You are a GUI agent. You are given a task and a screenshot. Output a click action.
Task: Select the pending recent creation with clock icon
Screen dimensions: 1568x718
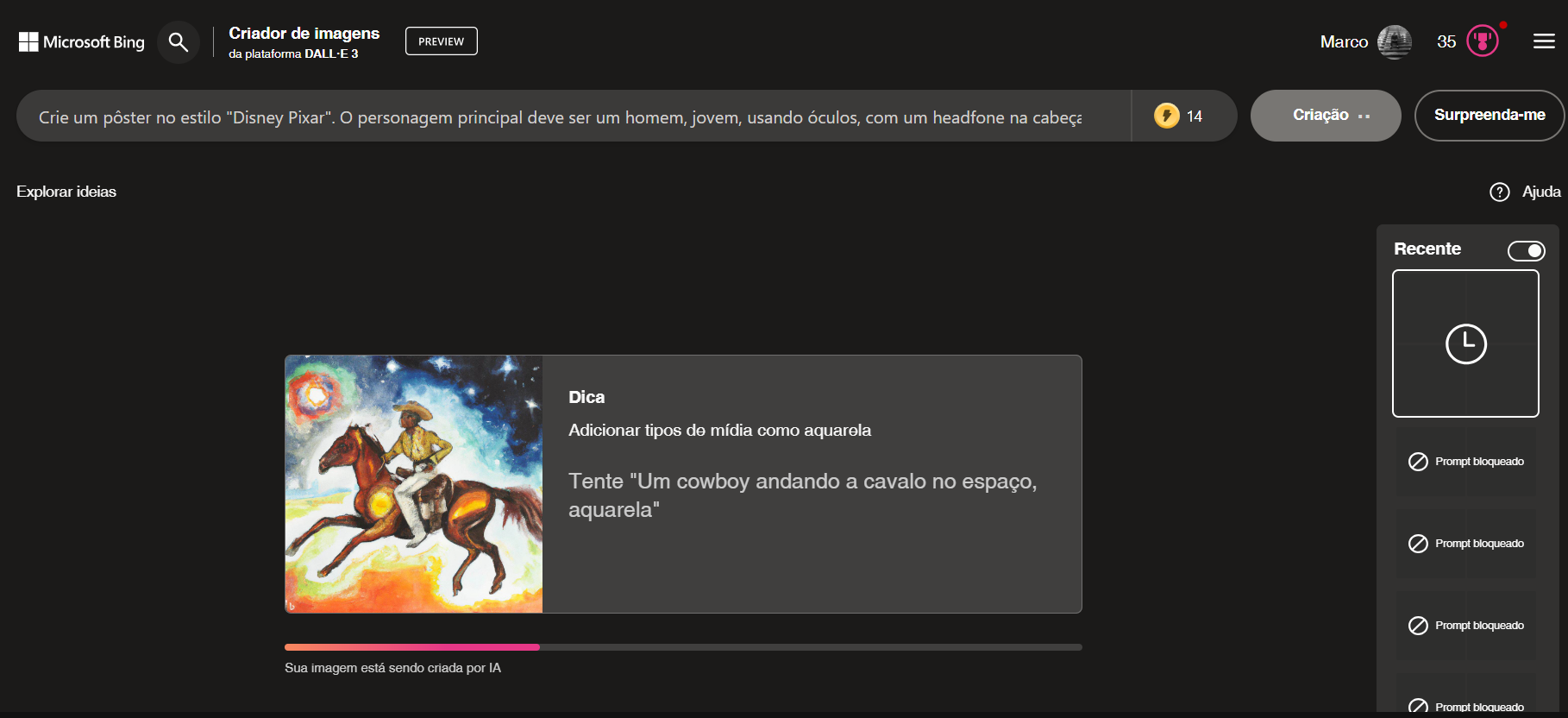(1465, 343)
